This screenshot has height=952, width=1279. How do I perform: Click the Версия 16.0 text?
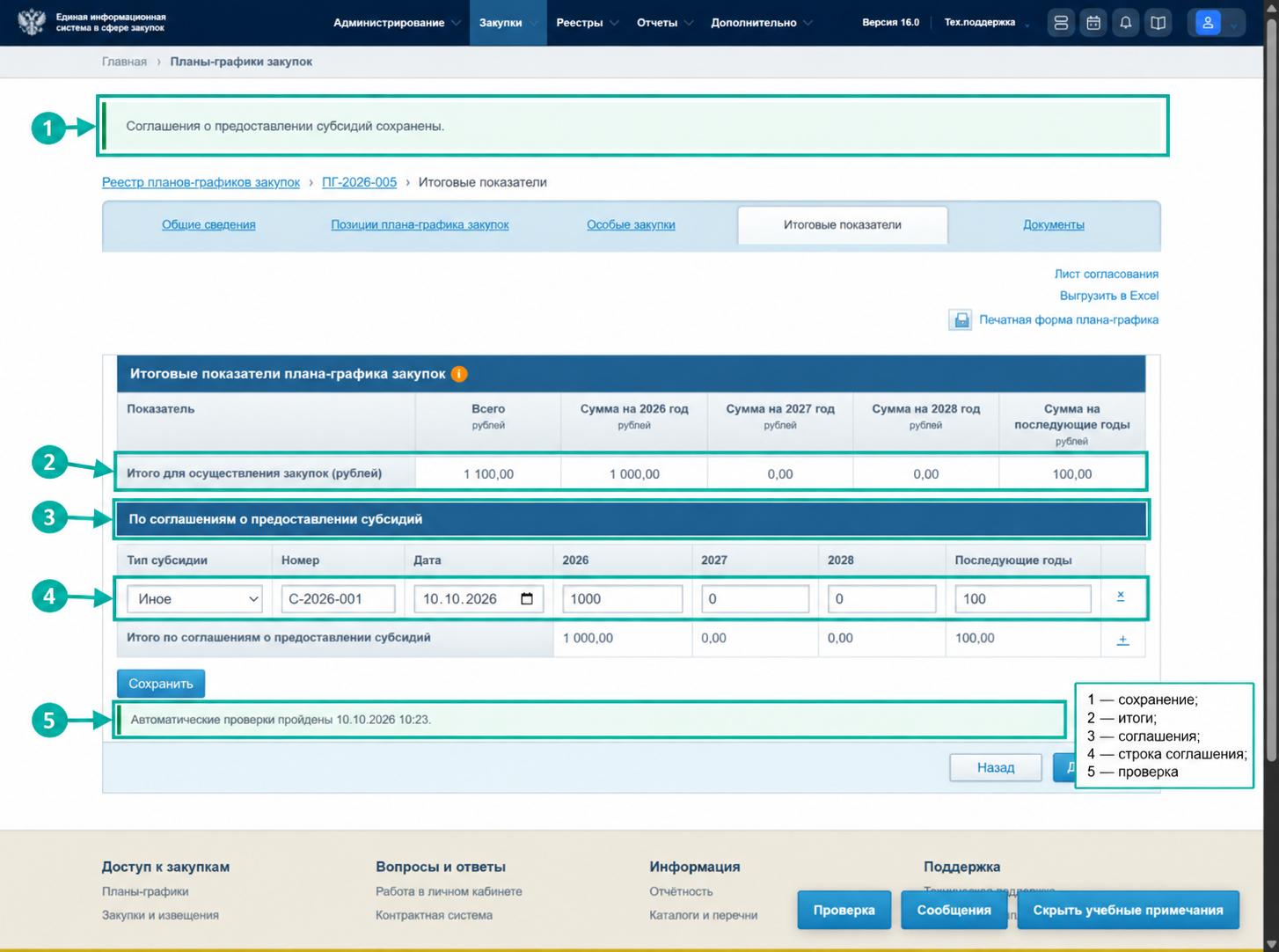pos(890,23)
